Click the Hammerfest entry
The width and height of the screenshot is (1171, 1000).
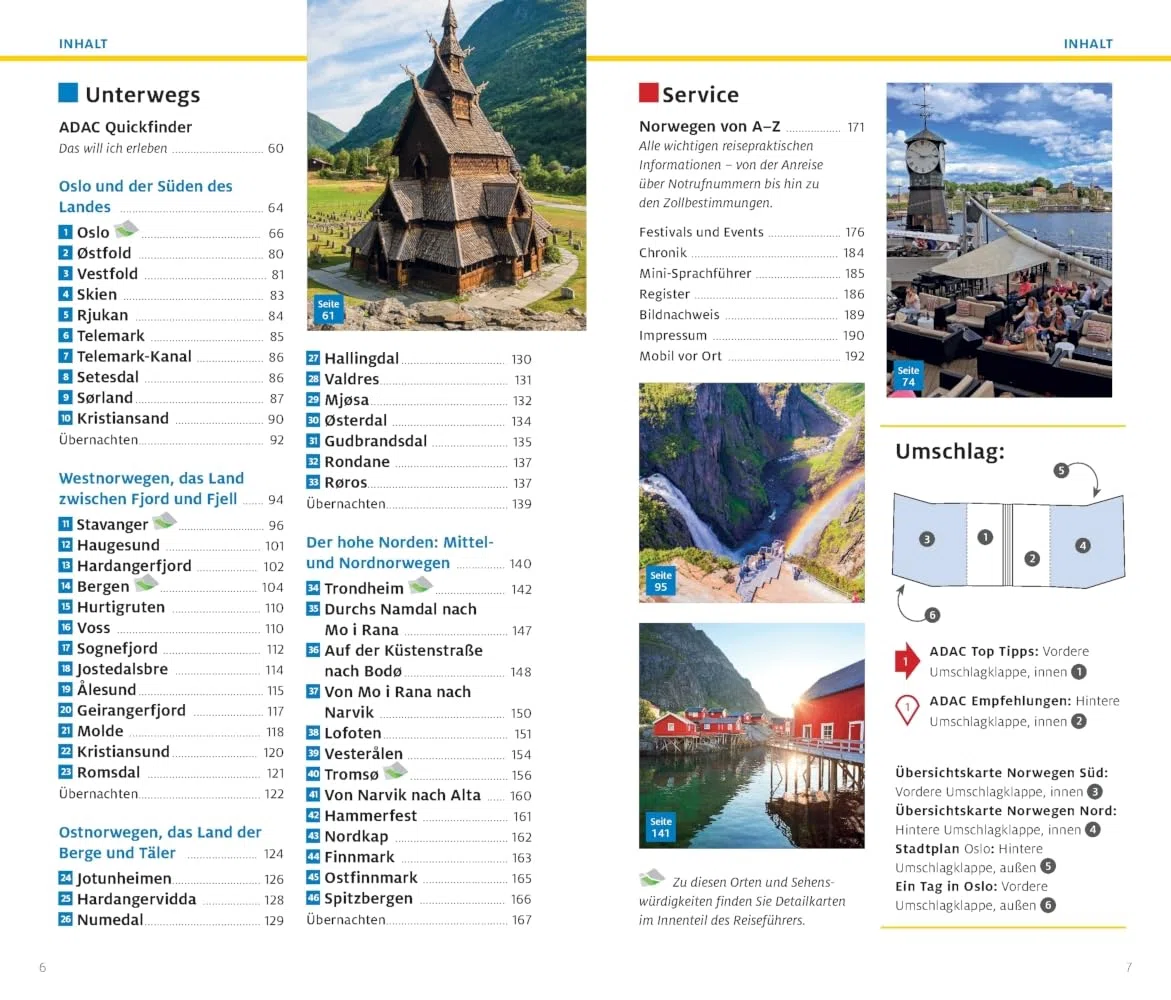419,816
